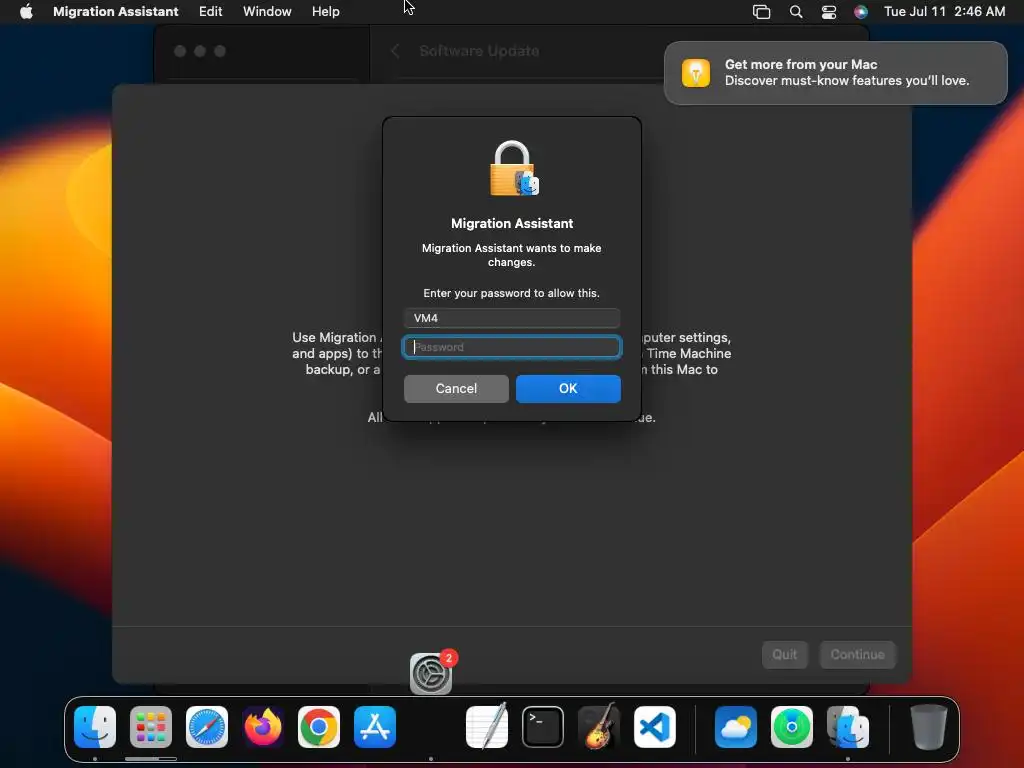The width and height of the screenshot is (1024, 768).
Task: Quit Migration Assistant
Action: click(784, 654)
